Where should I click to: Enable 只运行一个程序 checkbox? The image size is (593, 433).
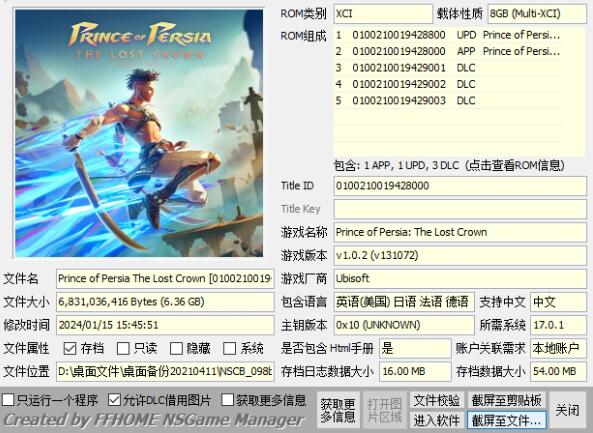[8, 400]
